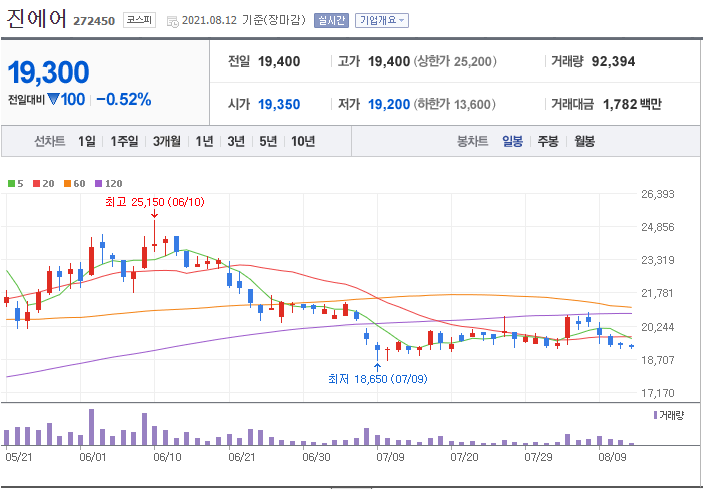Click the 07/09 date axis label

[389, 458]
